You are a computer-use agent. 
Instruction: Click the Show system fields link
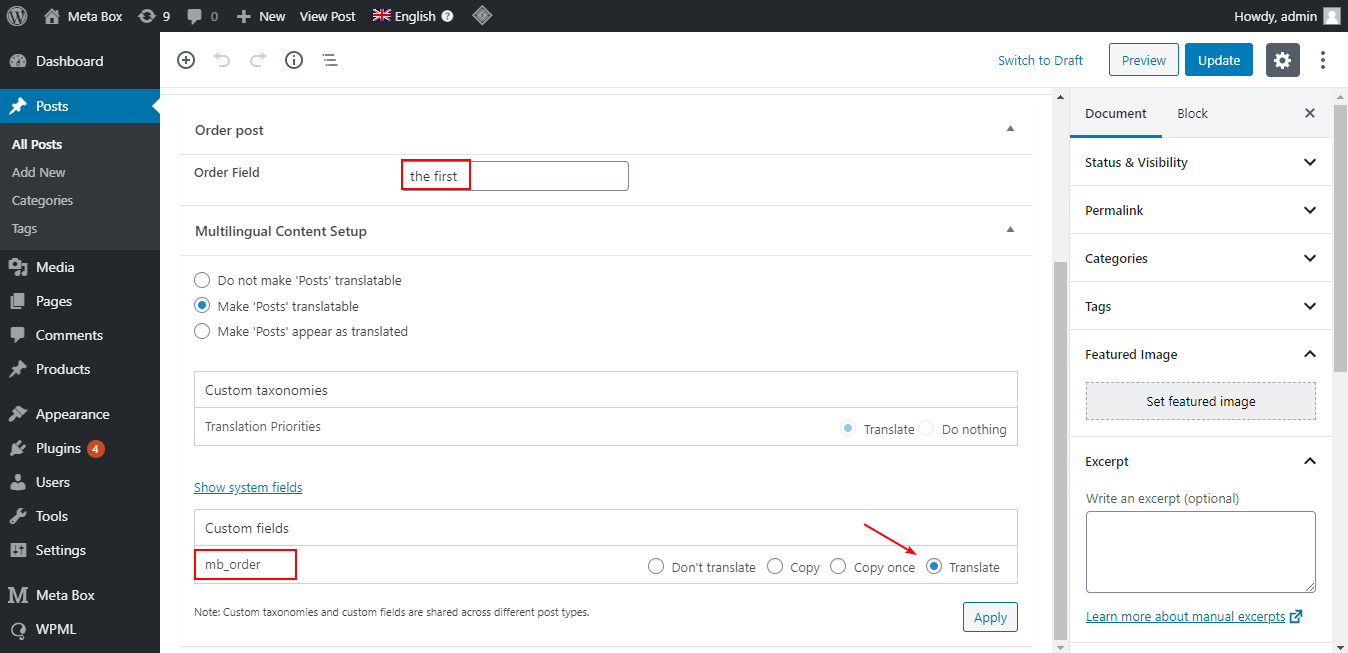(x=248, y=487)
